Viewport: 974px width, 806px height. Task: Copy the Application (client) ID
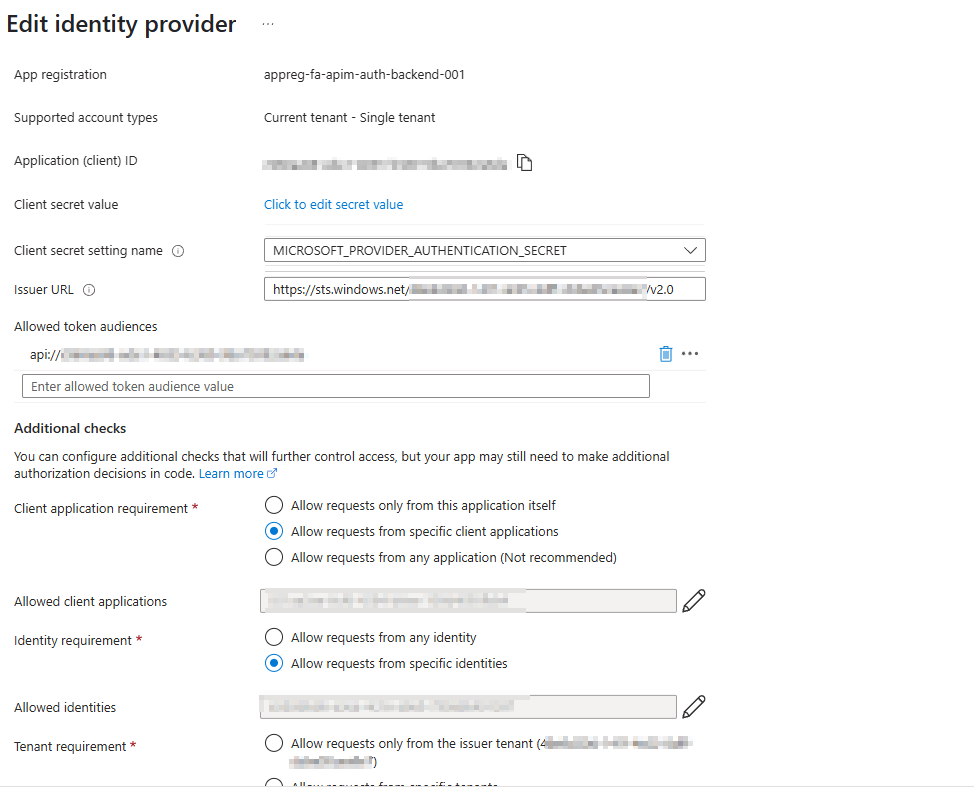point(525,162)
